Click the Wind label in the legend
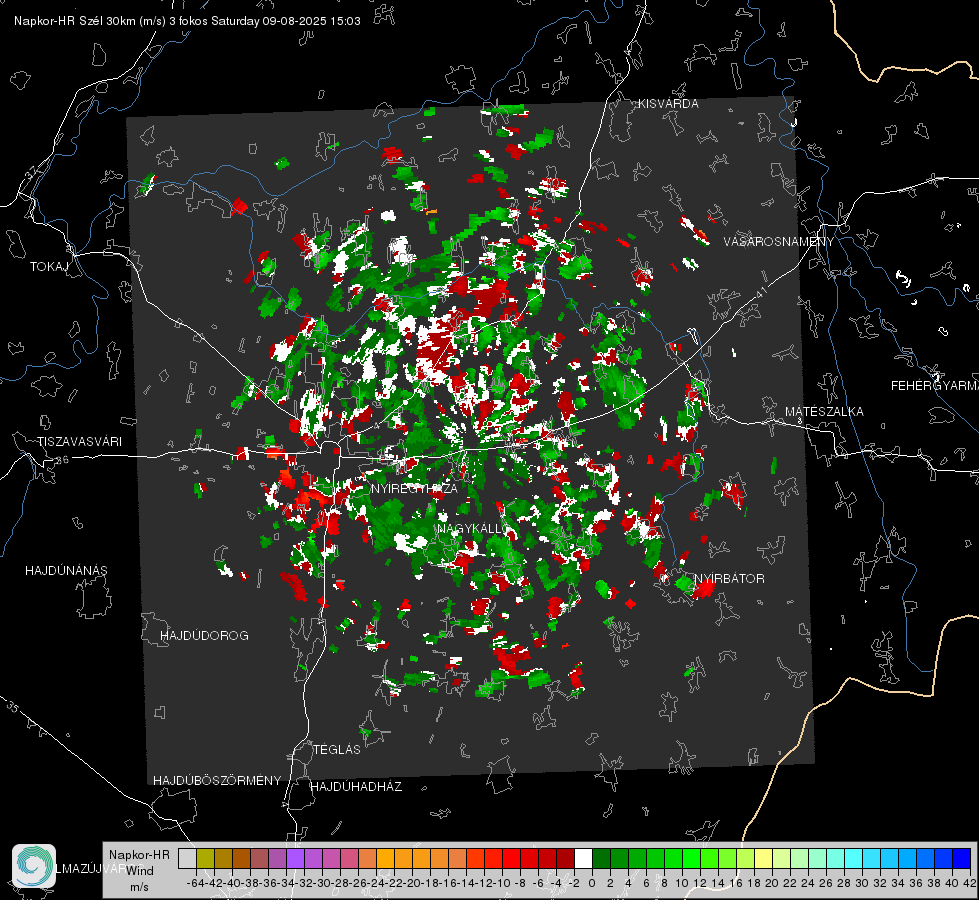The width and height of the screenshot is (979, 900). point(140,871)
